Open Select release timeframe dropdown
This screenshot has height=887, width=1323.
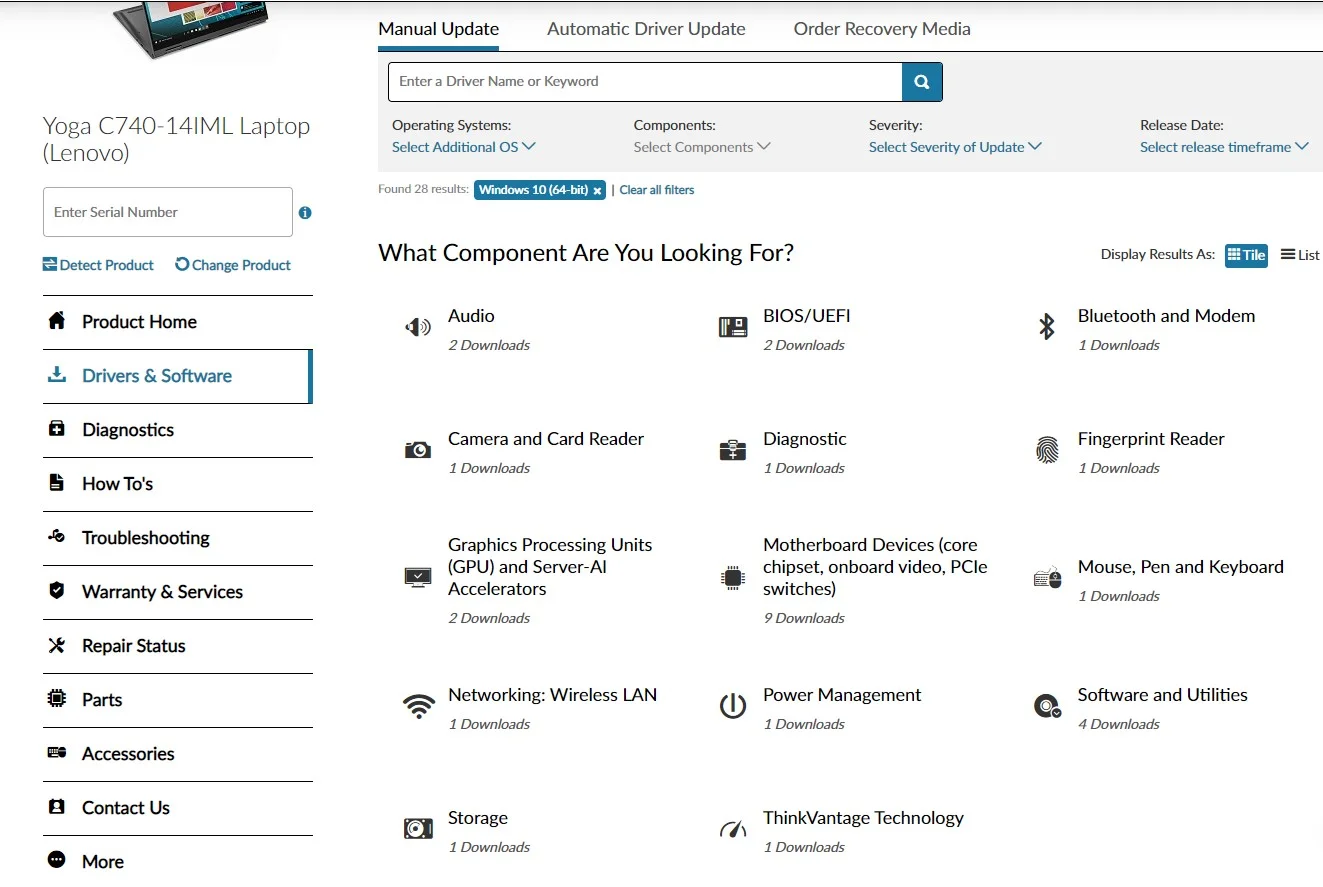[1224, 147]
